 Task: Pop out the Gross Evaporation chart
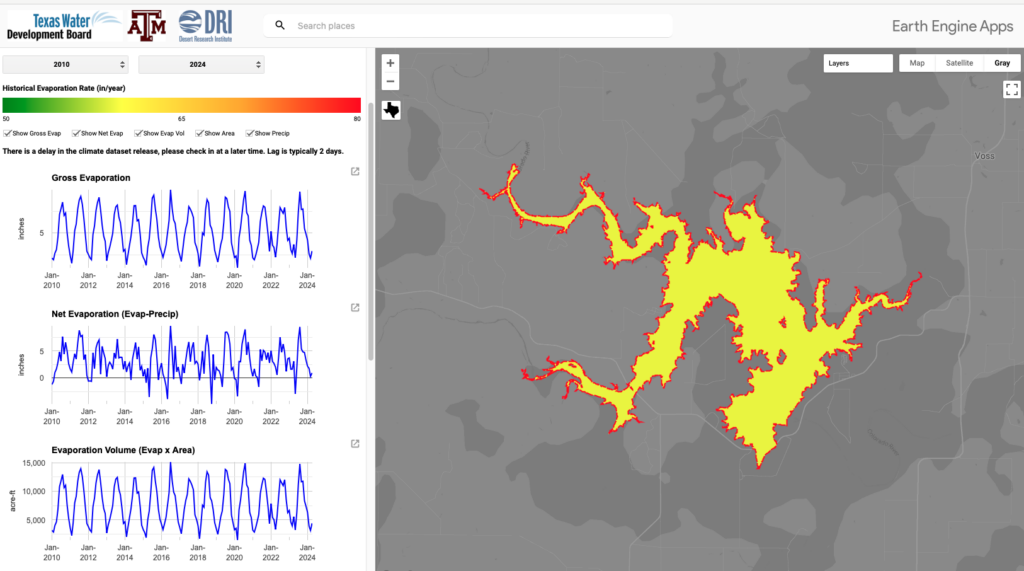tap(355, 172)
